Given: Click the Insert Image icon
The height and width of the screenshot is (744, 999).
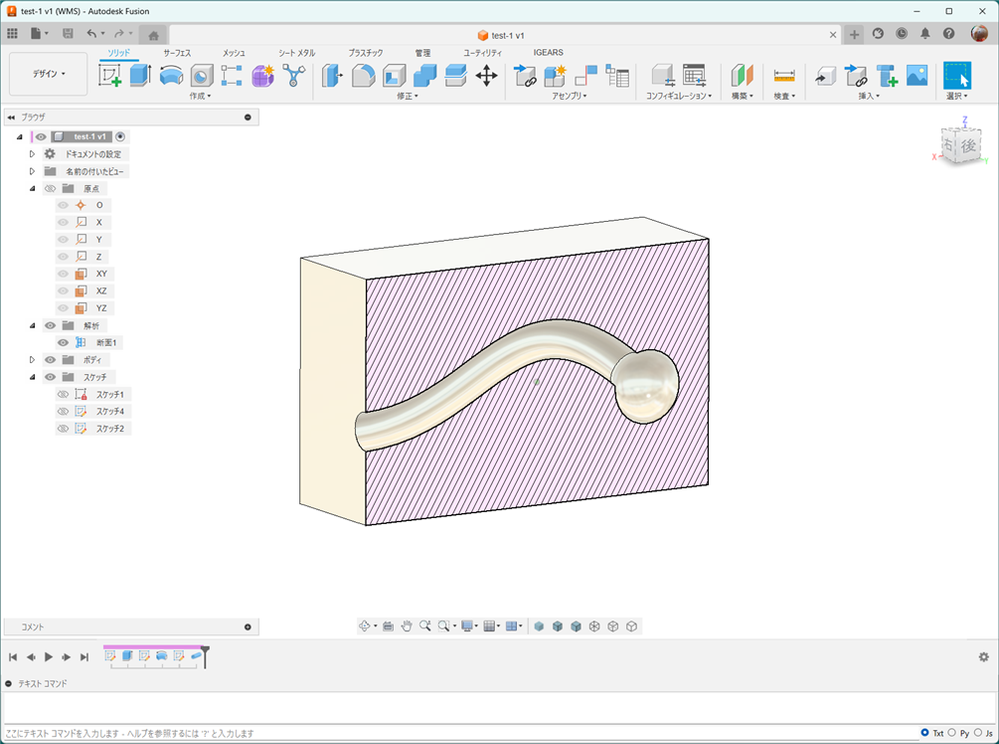Looking at the screenshot, I should pos(917,75).
